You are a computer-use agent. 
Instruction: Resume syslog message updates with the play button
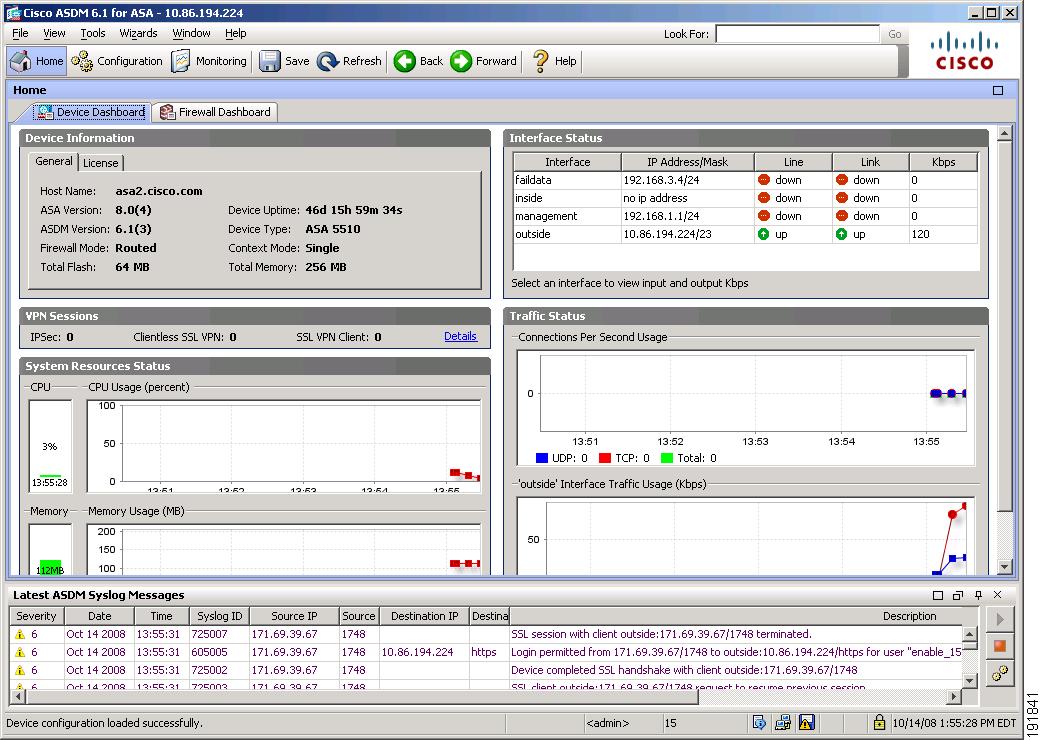point(999,620)
